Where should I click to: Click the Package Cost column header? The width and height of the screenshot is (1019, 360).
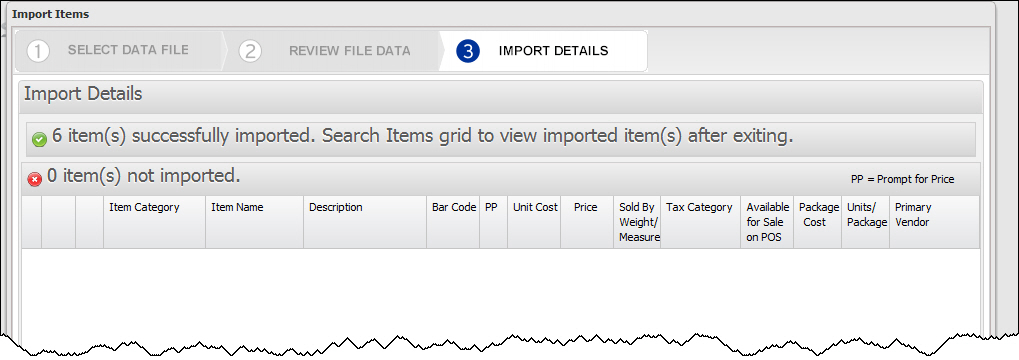[x=818, y=222]
